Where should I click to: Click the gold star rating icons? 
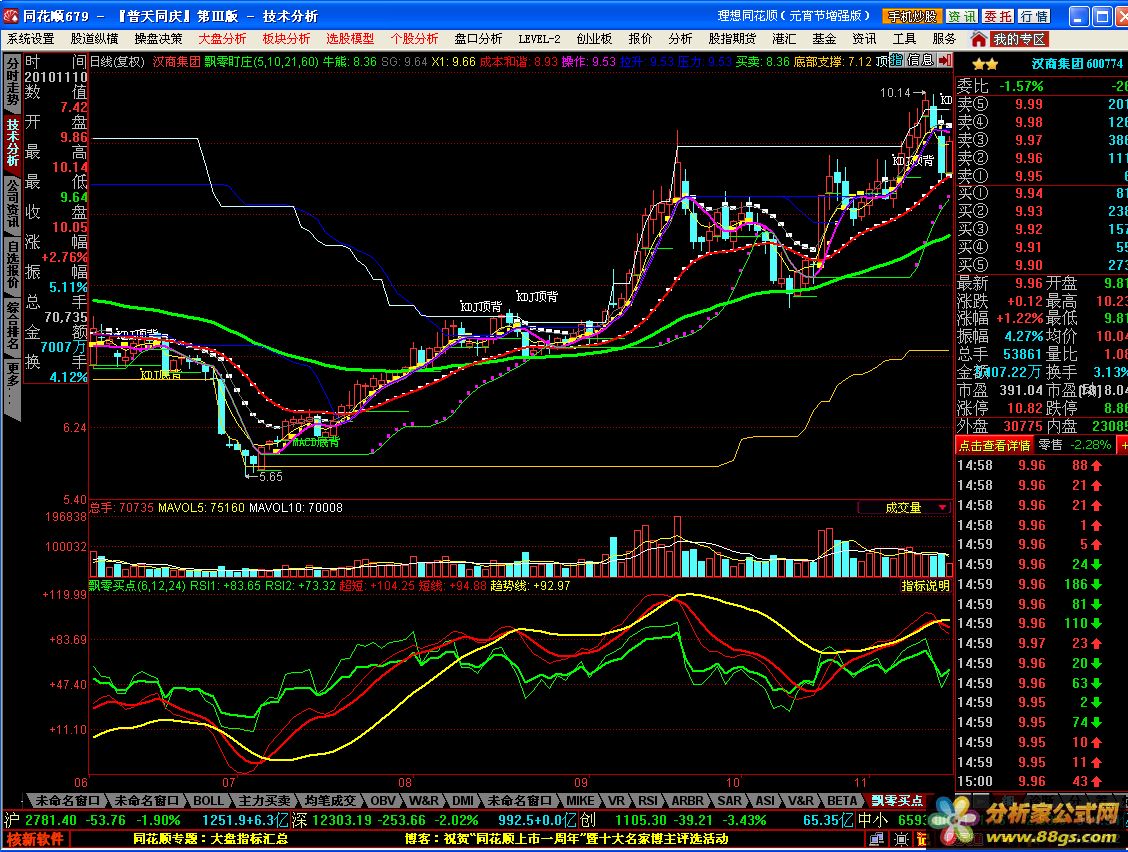[985, 64]
